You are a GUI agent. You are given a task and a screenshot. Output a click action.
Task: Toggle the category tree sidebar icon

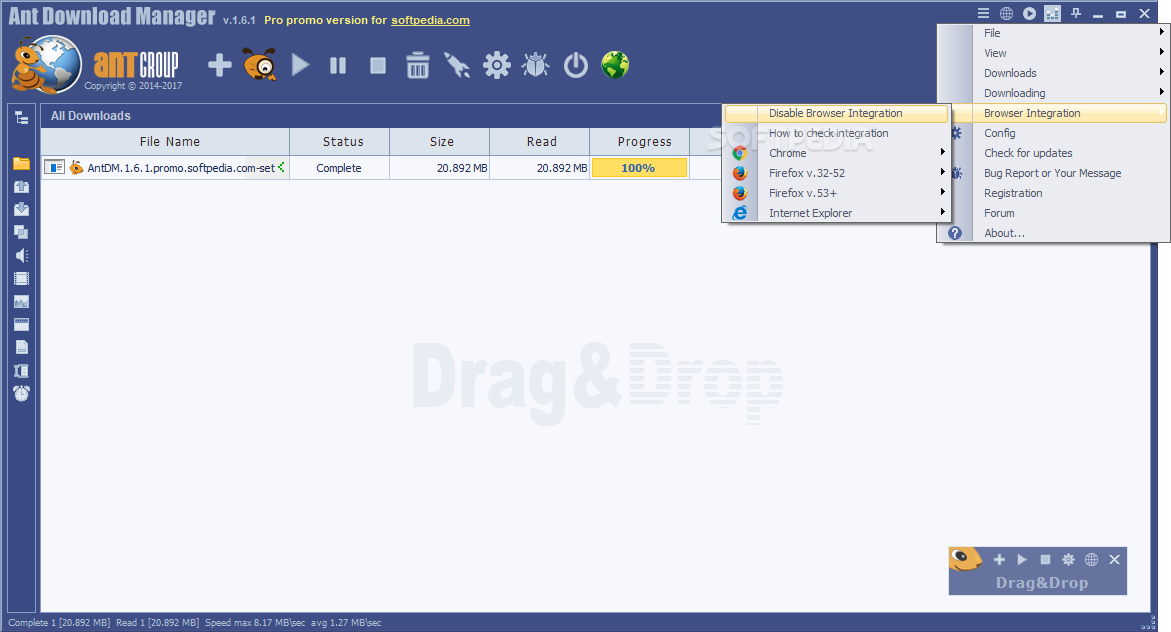[x=22, y=117]
